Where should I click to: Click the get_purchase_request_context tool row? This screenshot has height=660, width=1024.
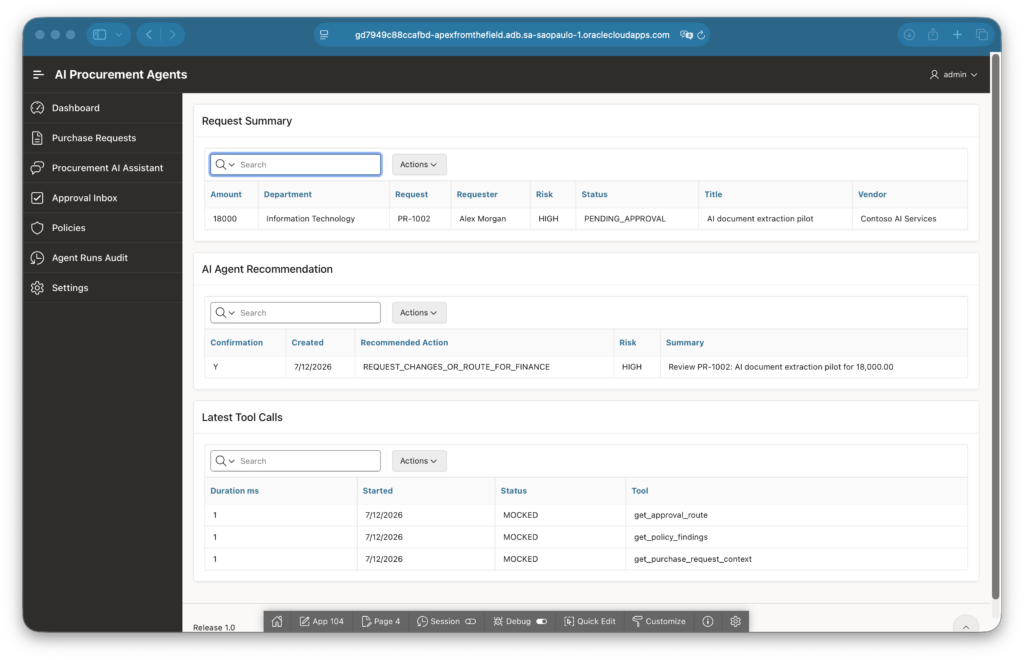pyautogui.click(x=692, y=559)
